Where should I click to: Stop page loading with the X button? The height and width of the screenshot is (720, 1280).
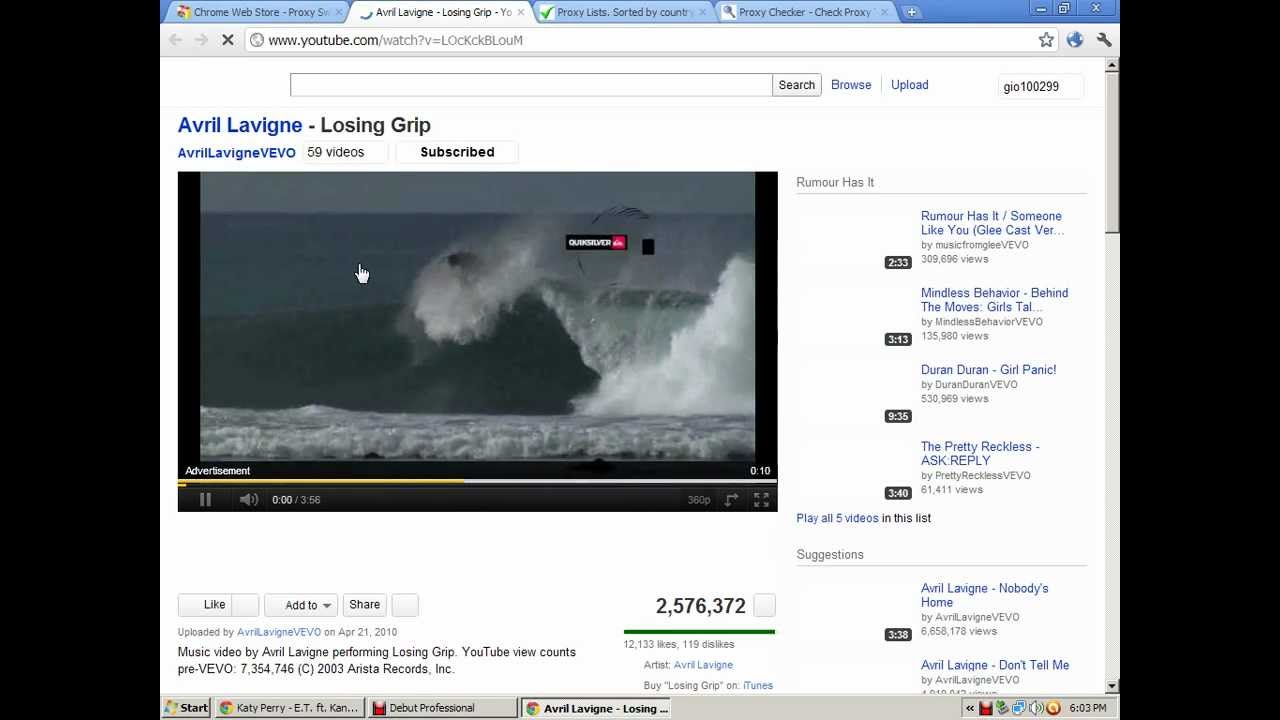coord(227,40)
